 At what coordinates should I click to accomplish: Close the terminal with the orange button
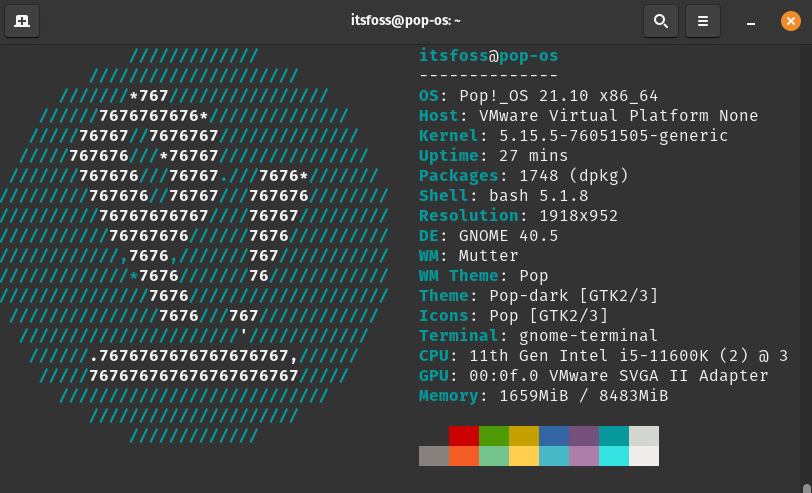pyautogui.click(x=790, y=20)
